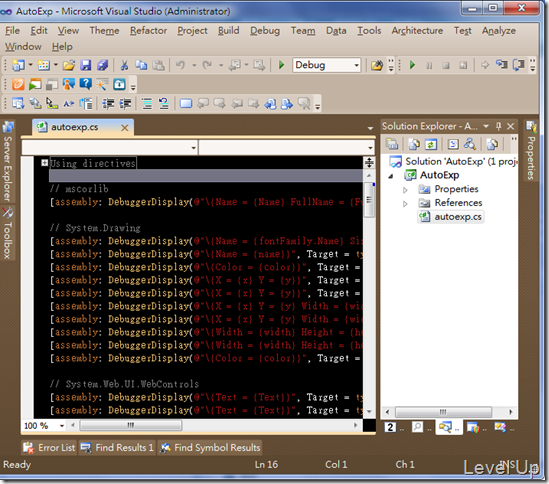
Task: Toggle a bookmark on the current line
Action: pos(186,104)
